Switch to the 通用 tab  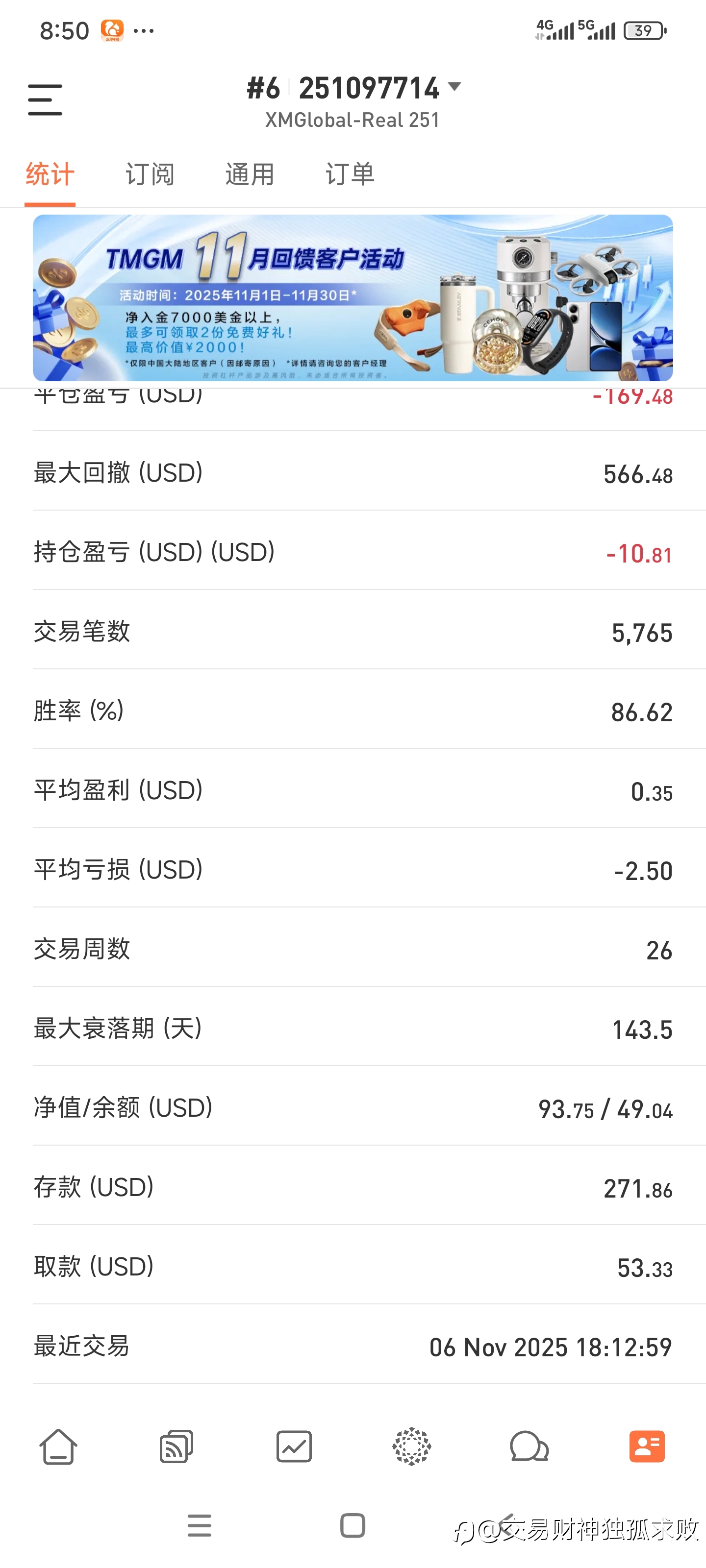pos(250,175)
